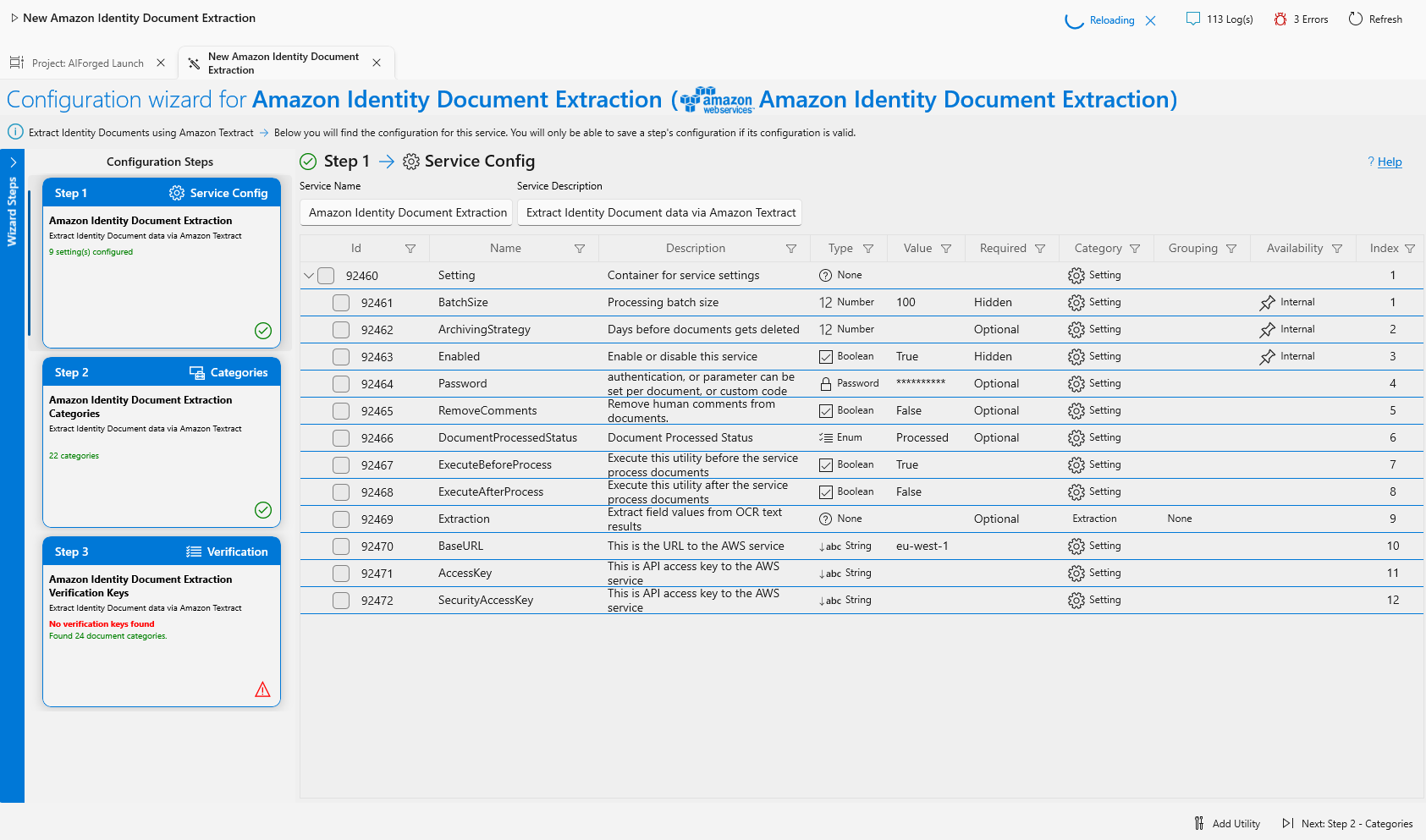Screen dimensions: 1426x840
Task: Click the filter icon on the Category column
Action: 1135,249
